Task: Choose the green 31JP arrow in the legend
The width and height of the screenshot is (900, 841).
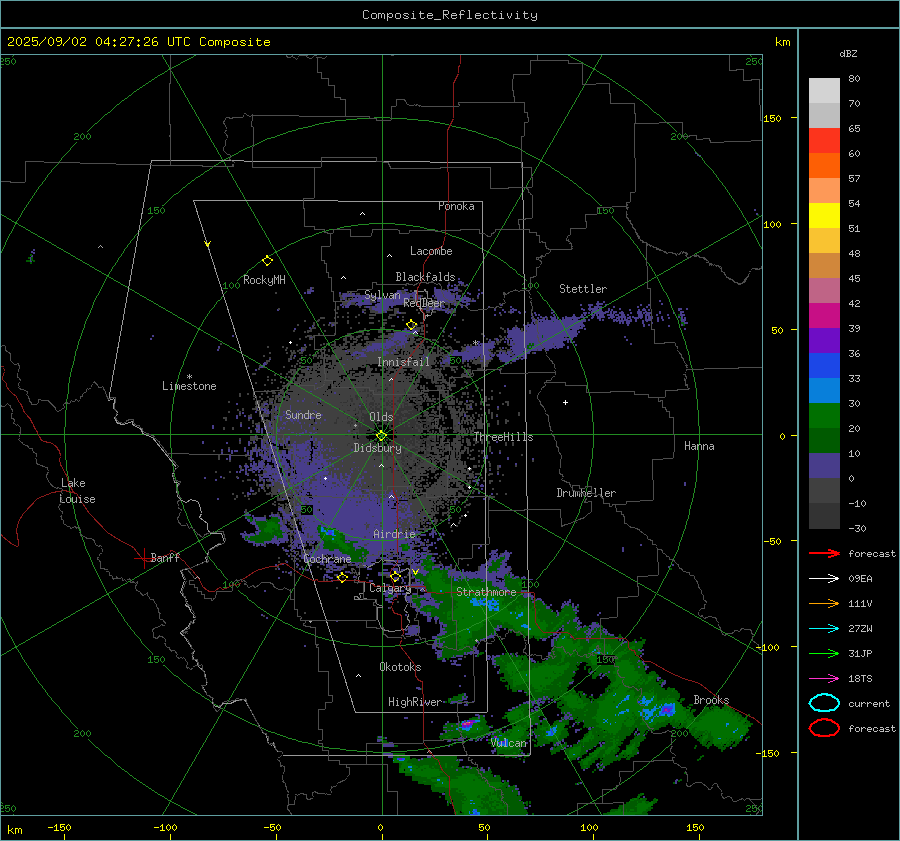Action: pyautogui.click(x=824, y=653)
